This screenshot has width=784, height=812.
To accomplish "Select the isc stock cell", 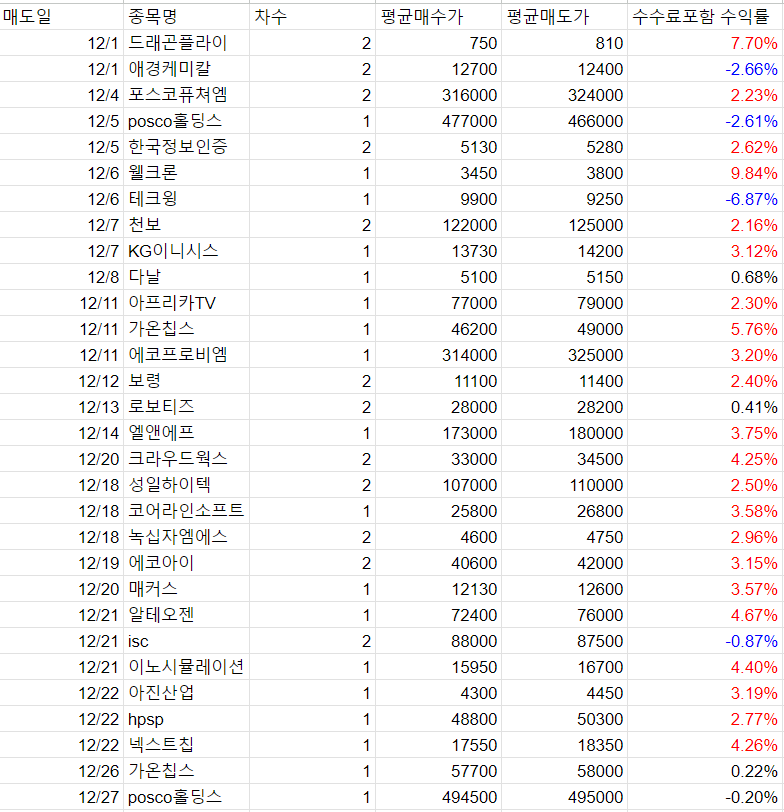I will [186, 641].
